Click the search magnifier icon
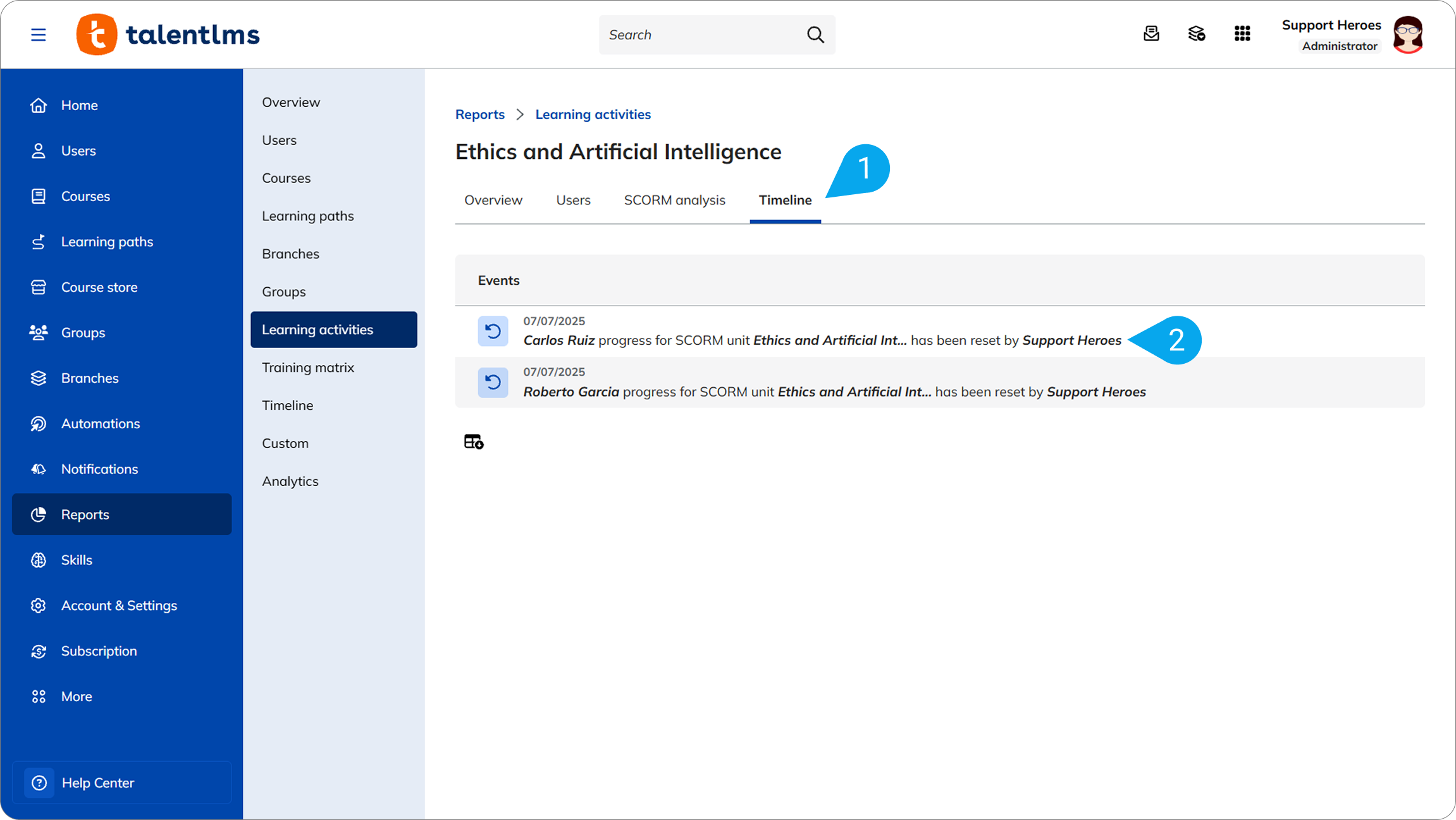This screenshot has width=1456, height=820. [x=815, y=35]
